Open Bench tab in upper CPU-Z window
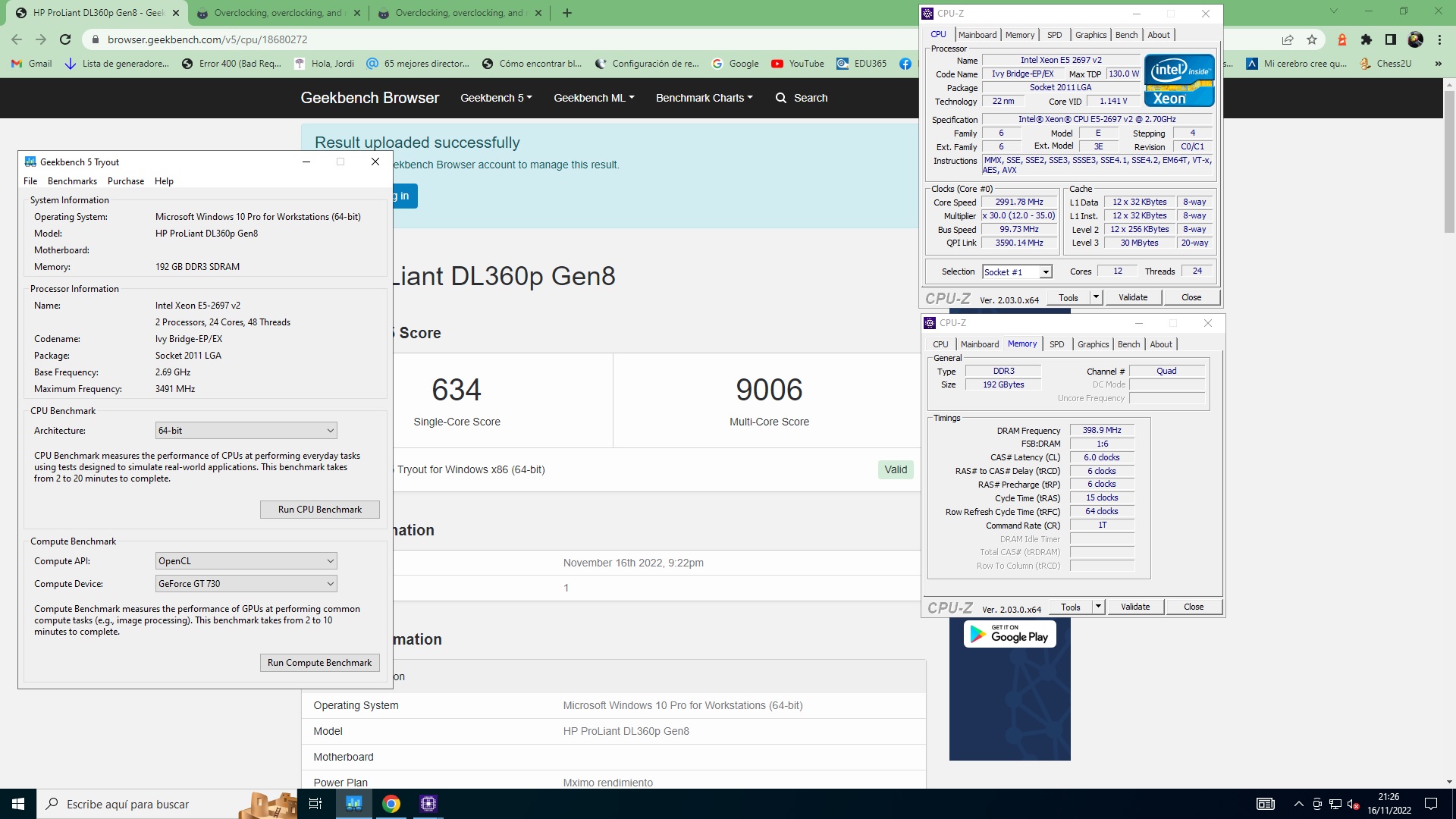 [x=1127, y=35]
